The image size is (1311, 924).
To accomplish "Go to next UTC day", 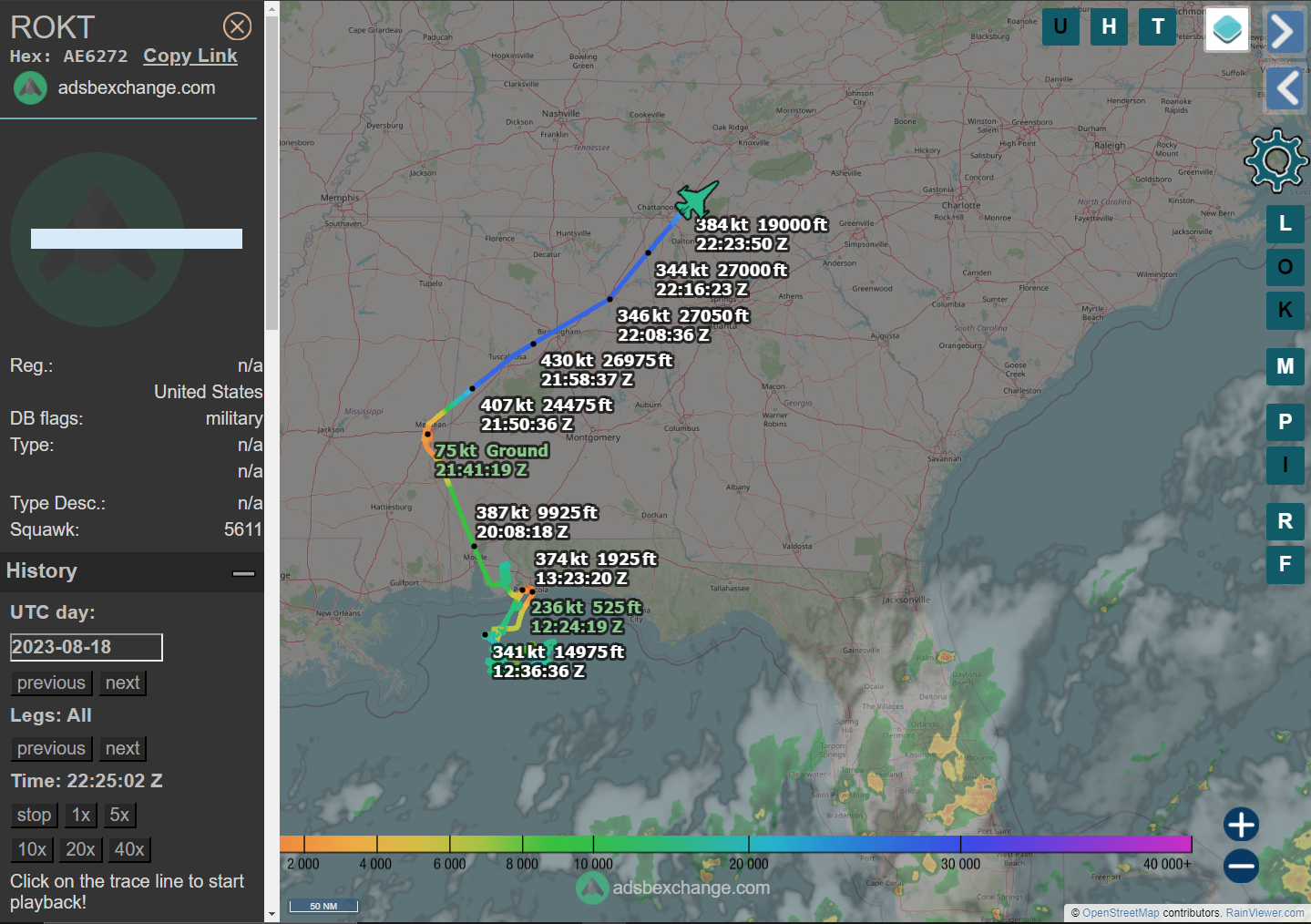I will click(123, 683).
